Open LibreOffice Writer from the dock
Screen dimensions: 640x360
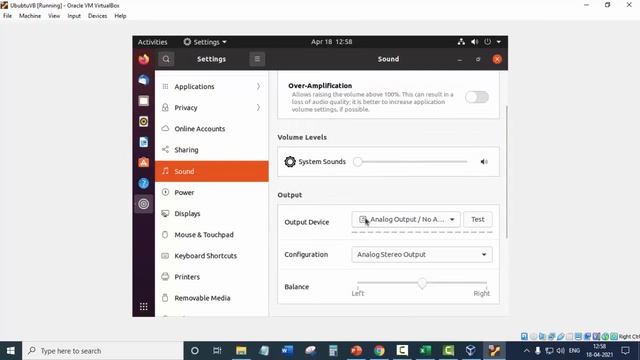(144, 142)
